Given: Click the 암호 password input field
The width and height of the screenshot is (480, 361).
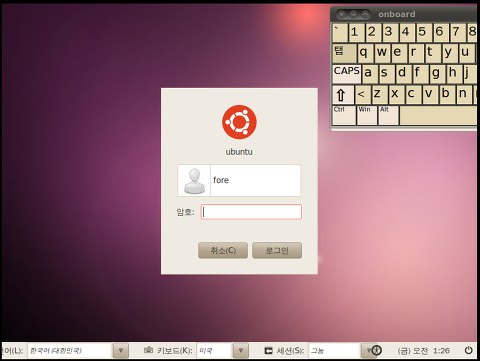Looking at the screenshot, I should coord(251,212).
